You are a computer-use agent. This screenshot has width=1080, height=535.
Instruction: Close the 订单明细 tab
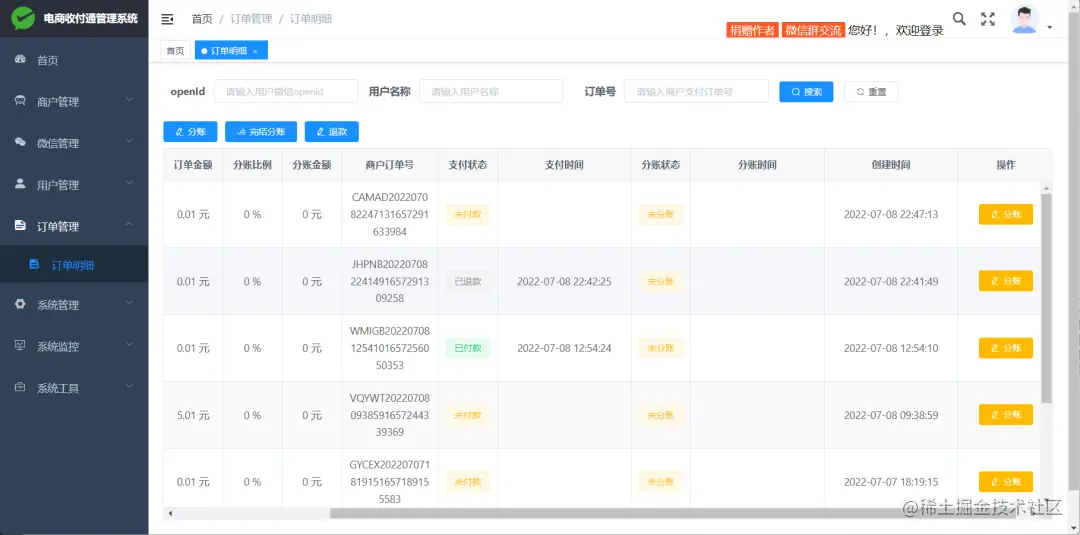[x=255, y=51]
